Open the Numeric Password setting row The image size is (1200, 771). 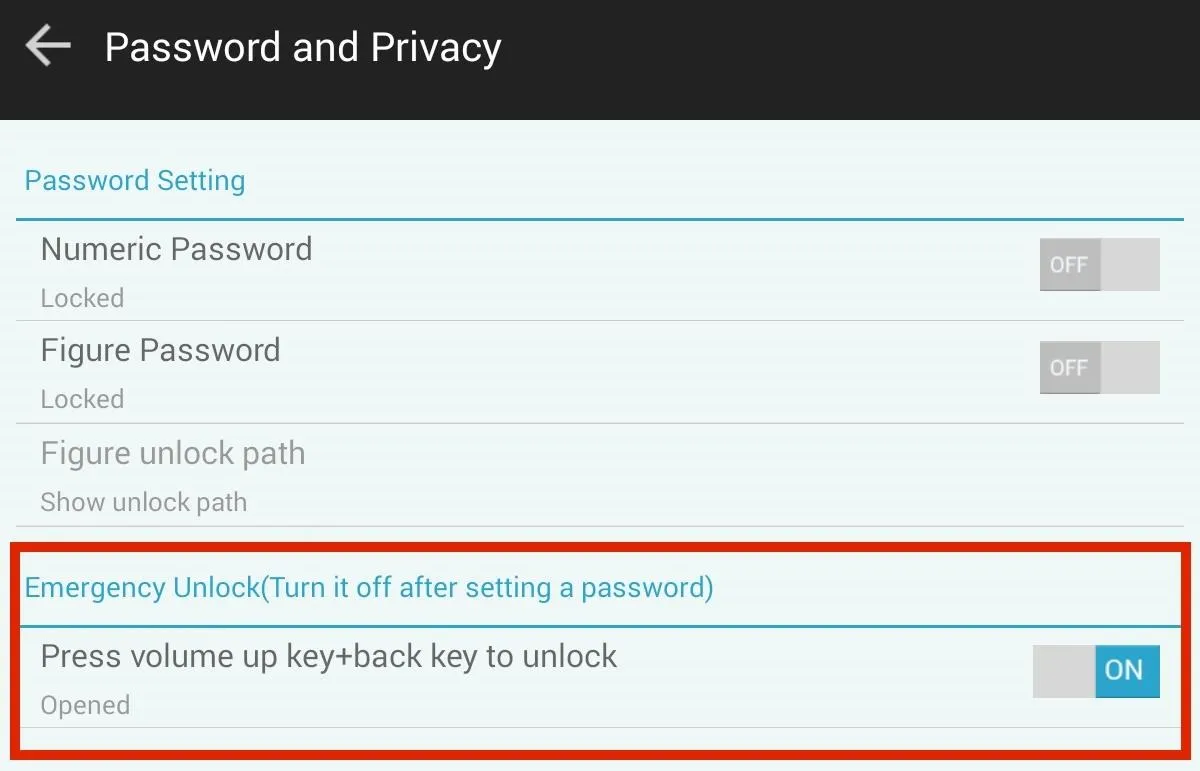[600, 271]
